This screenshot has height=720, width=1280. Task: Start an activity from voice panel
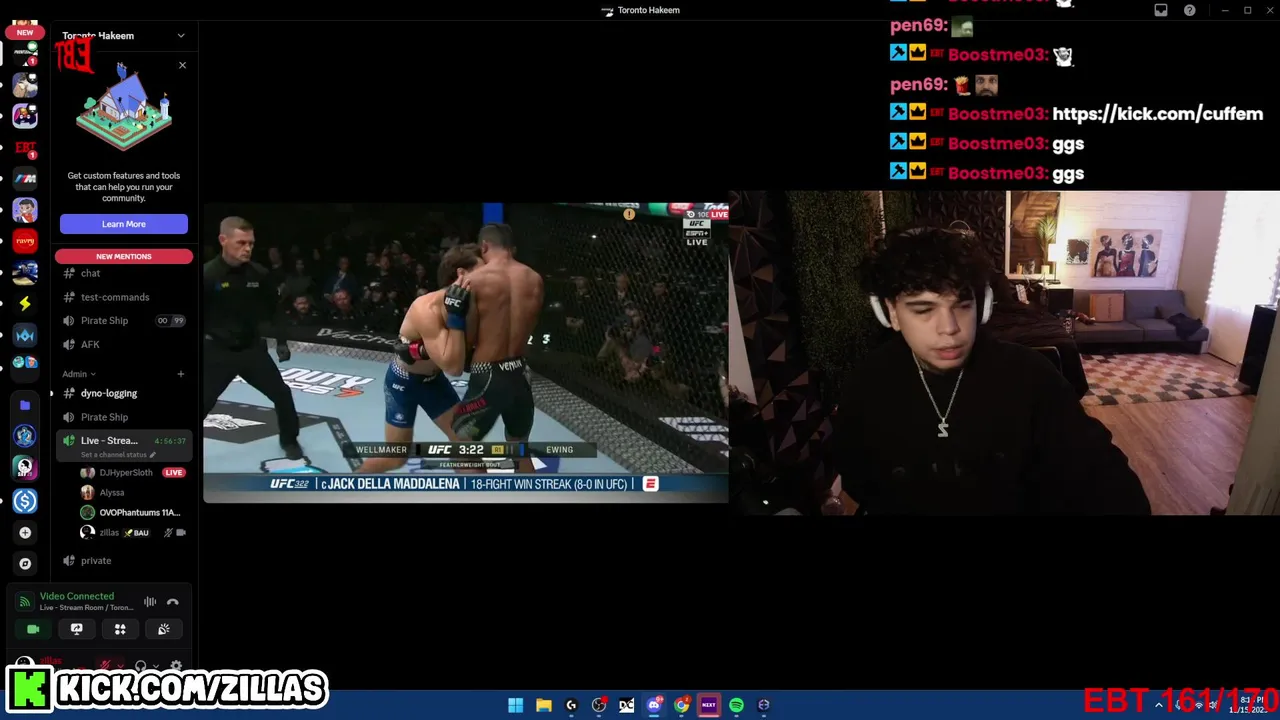click(120, 629)
